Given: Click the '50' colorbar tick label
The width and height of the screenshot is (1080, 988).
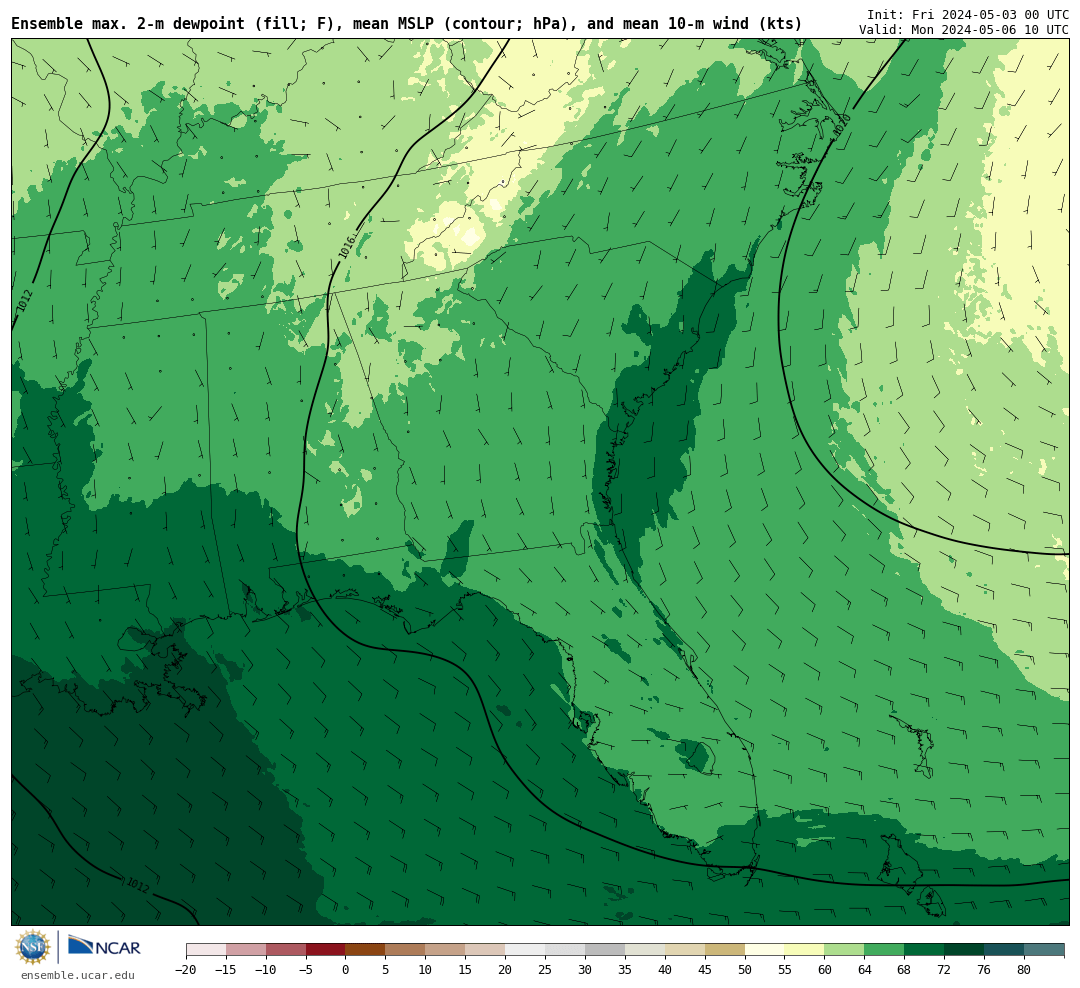Looking at the screenshot, I should tap(745, 969).
